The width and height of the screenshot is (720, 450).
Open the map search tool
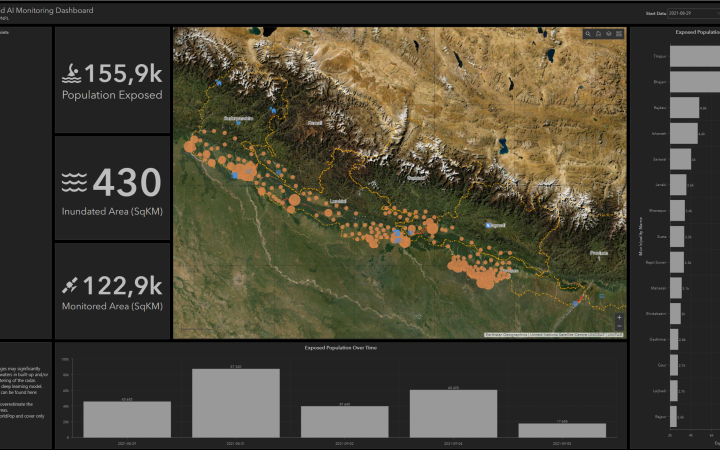coord(588,34)
